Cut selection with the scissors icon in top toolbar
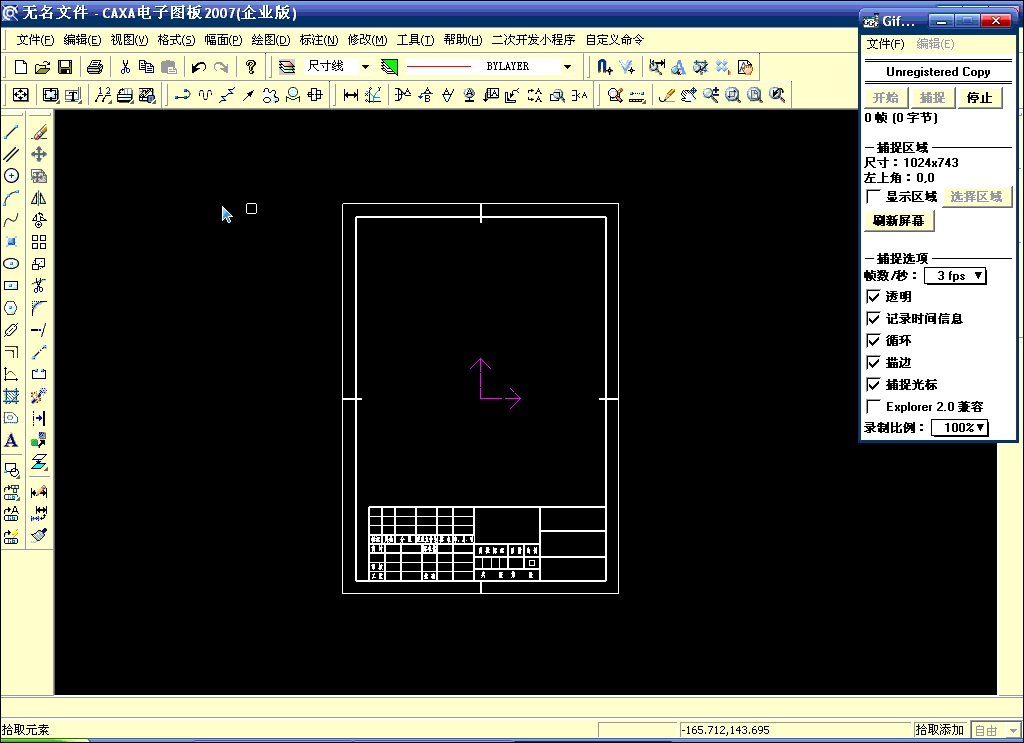The width and height of the screenshot is (1024, 743). point(125,67)
